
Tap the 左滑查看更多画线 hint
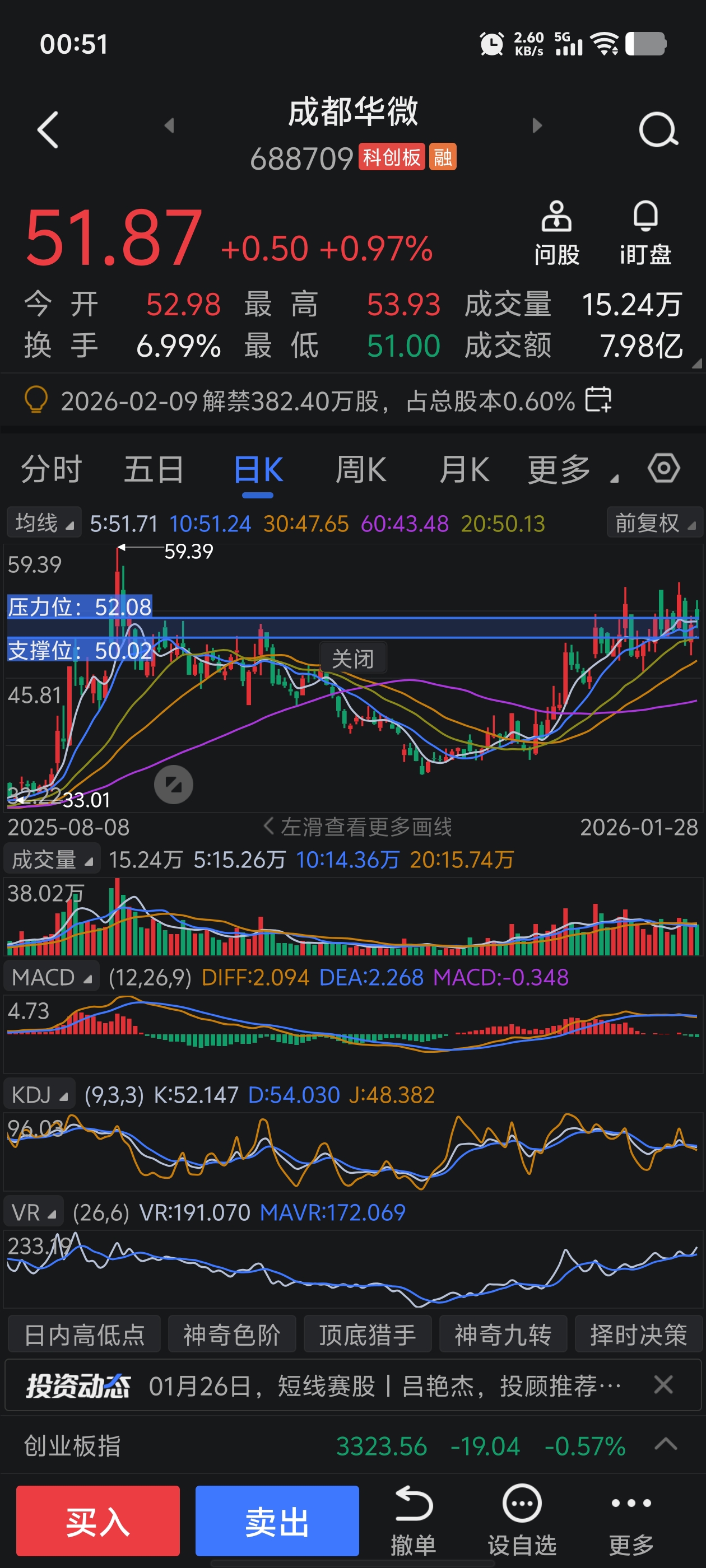(x=358, y=826)
